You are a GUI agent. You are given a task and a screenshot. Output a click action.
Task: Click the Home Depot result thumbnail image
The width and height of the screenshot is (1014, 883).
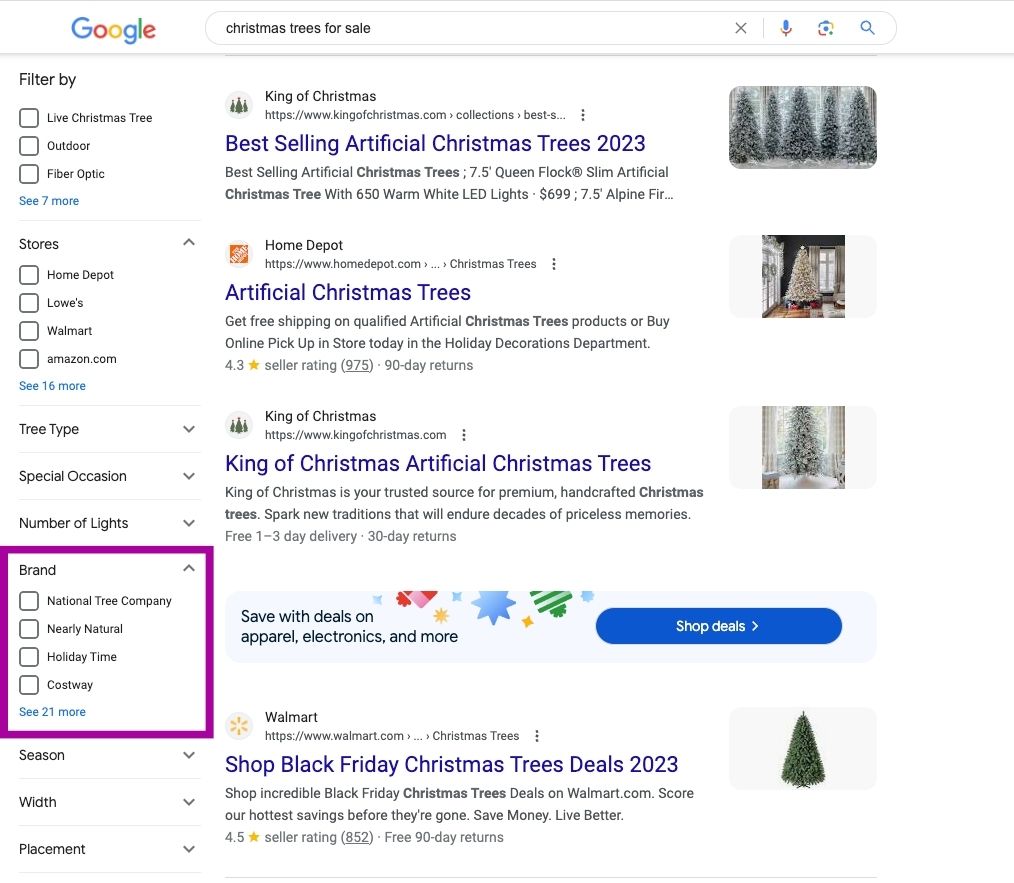[x=802, y=276]
